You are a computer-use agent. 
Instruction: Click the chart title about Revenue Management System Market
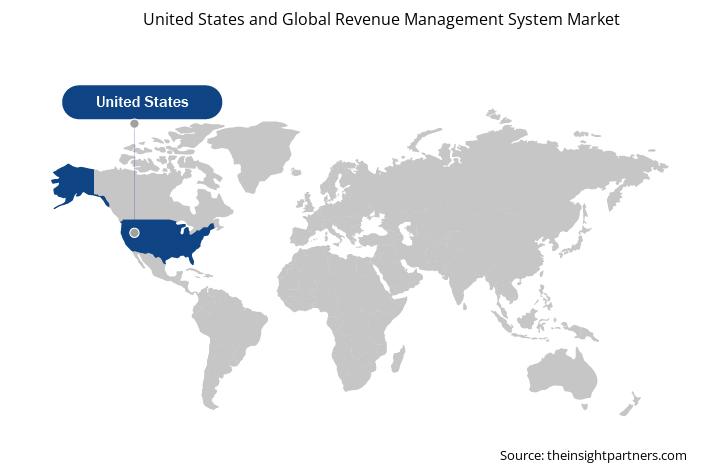381,20
